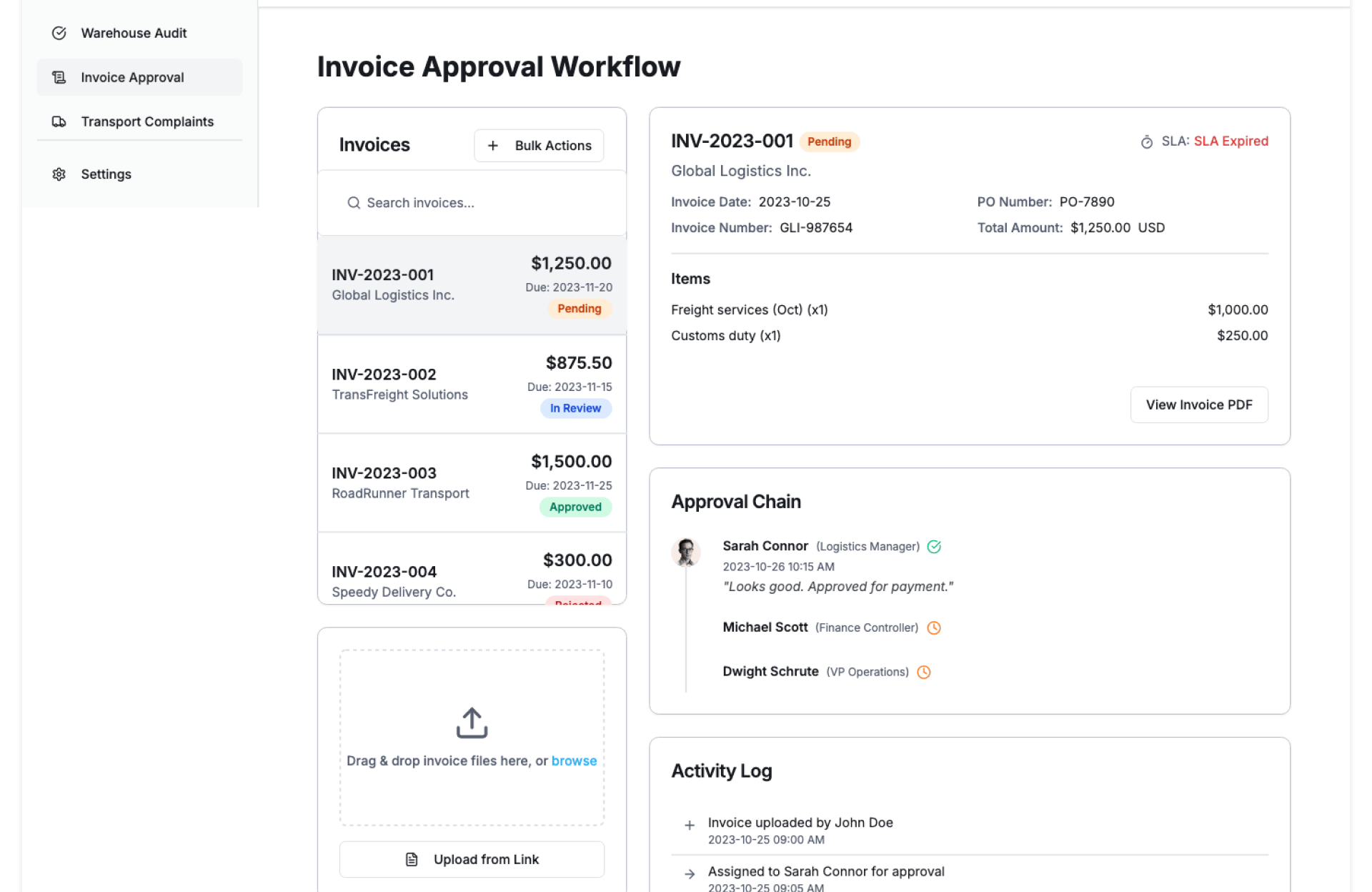Click the upload arrow icon in dropzone

tap(472, 723)
